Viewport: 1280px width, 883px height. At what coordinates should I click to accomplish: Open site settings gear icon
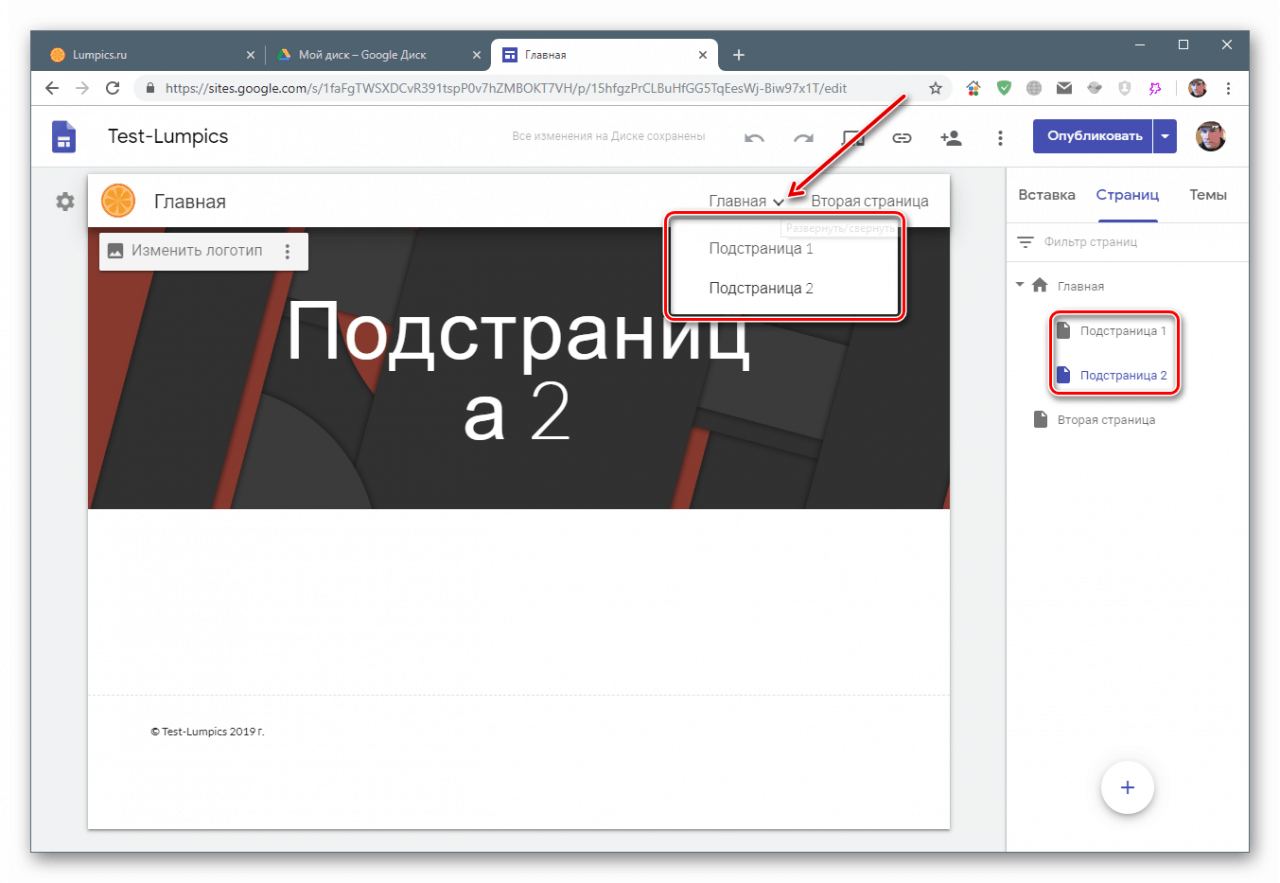coord(65,202)
